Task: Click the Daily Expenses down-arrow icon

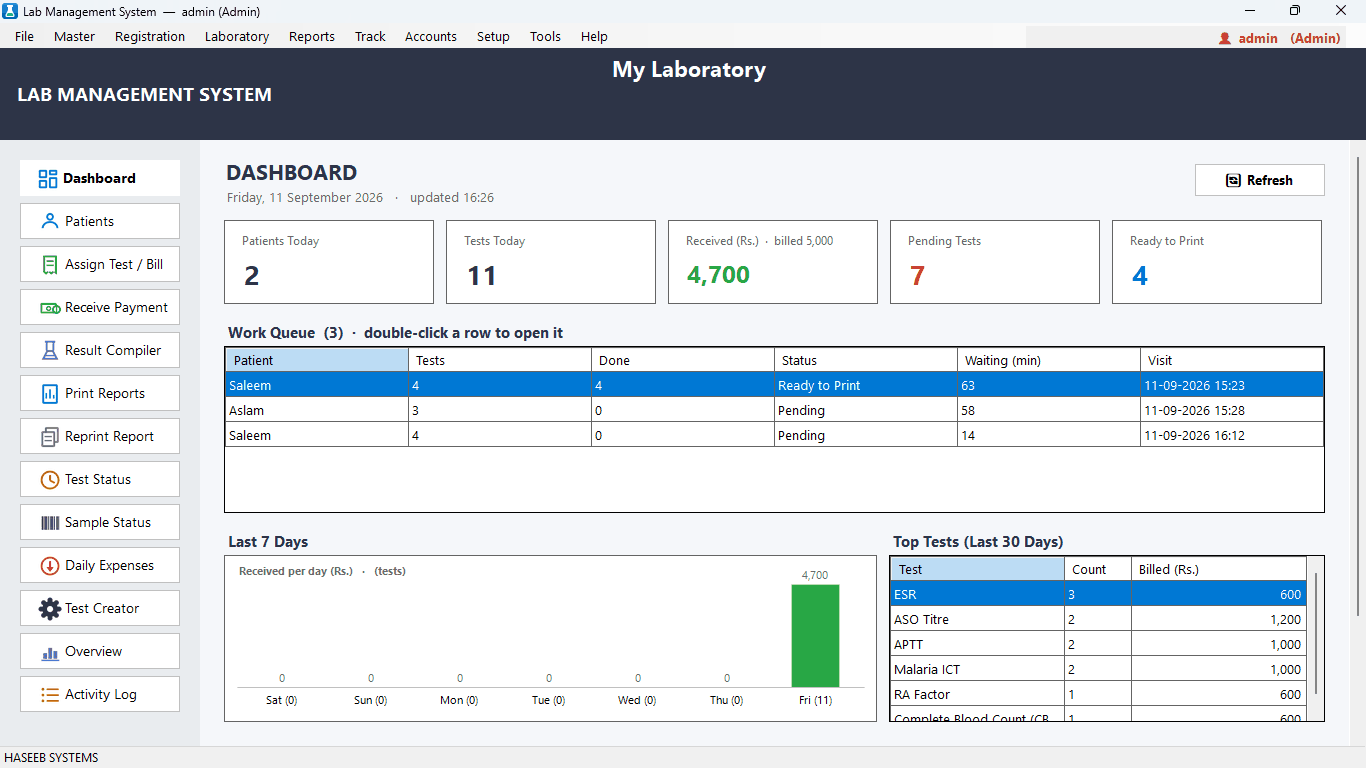Action: coord(50,566)
